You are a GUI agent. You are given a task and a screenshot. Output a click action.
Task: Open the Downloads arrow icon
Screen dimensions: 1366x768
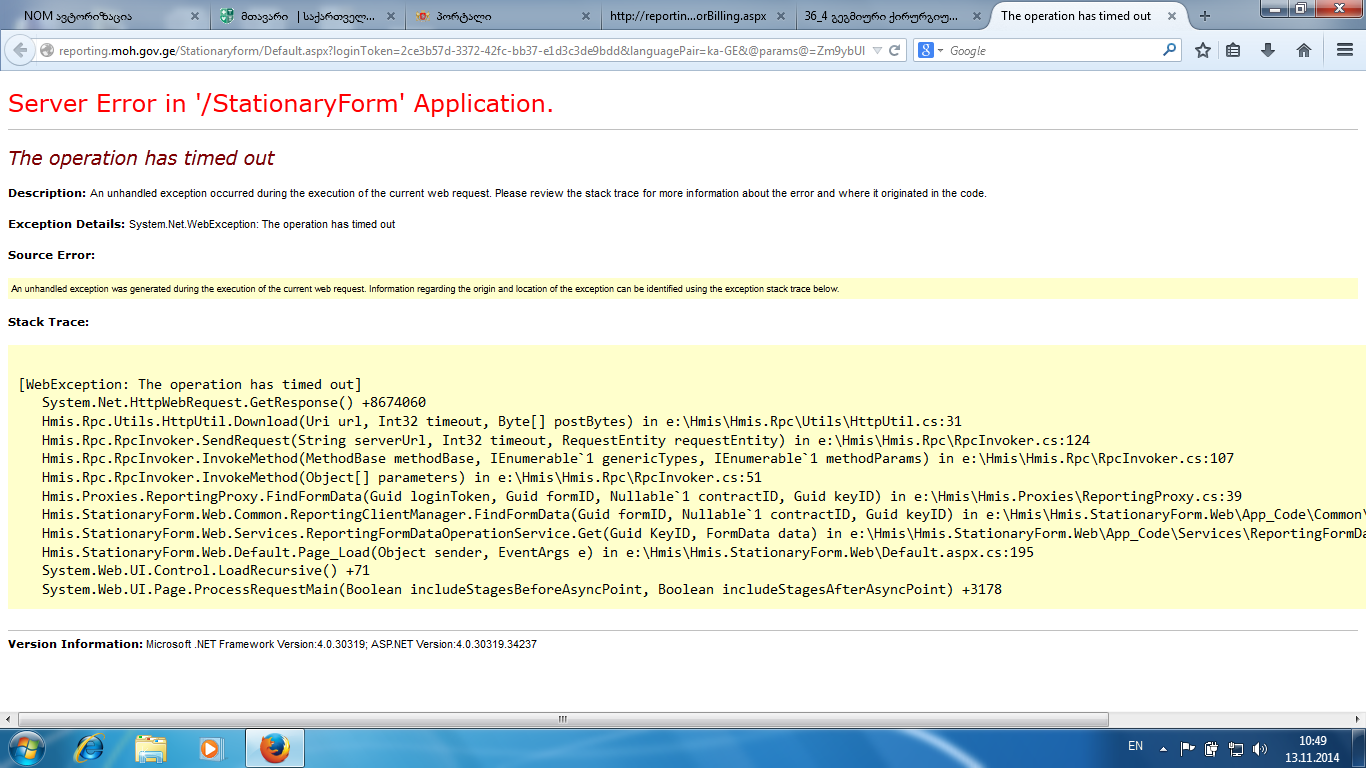pyautogui.click(x=1268, y=51)
